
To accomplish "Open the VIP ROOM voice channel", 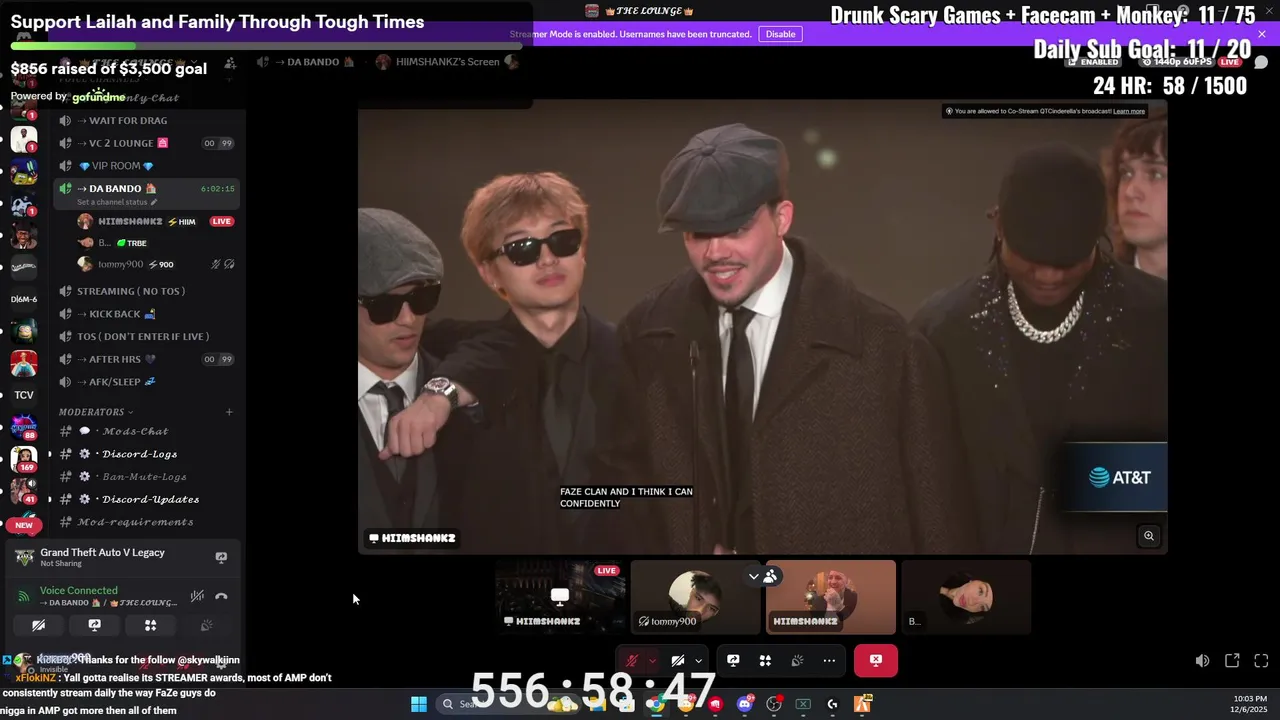I will click(x=147, y=166).
